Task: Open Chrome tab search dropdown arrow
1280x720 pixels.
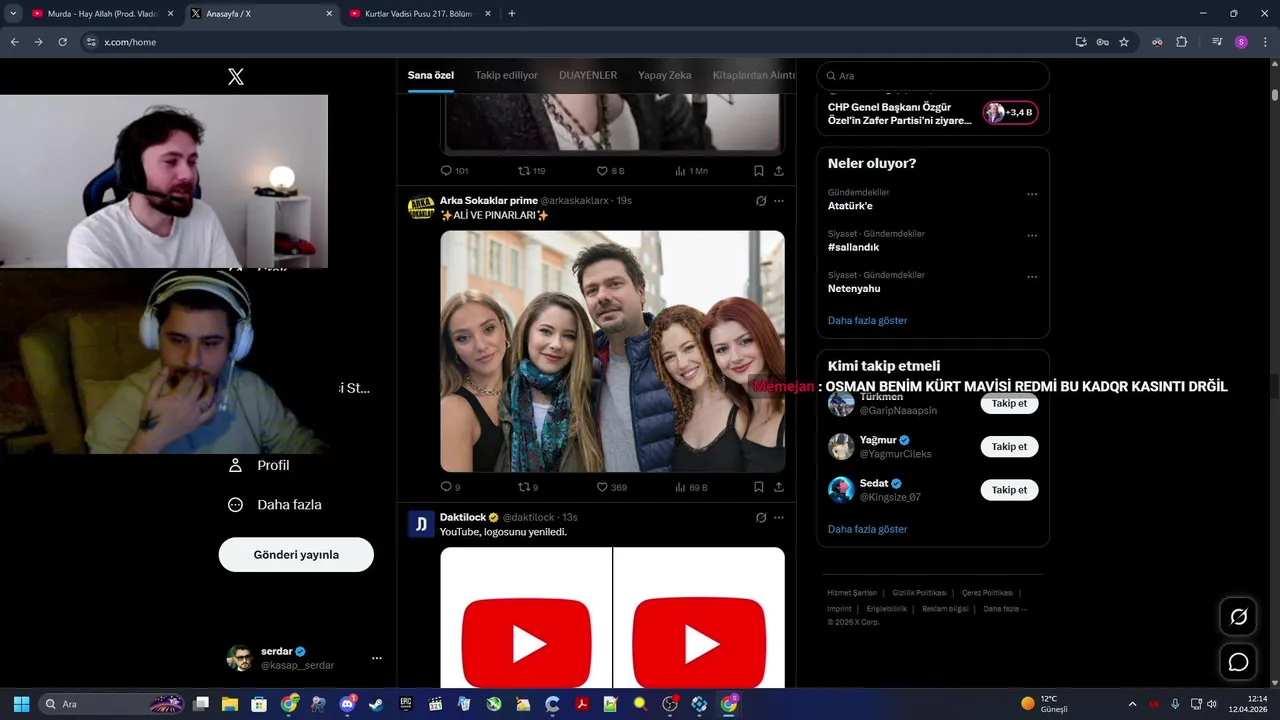Action: point(13,13)
